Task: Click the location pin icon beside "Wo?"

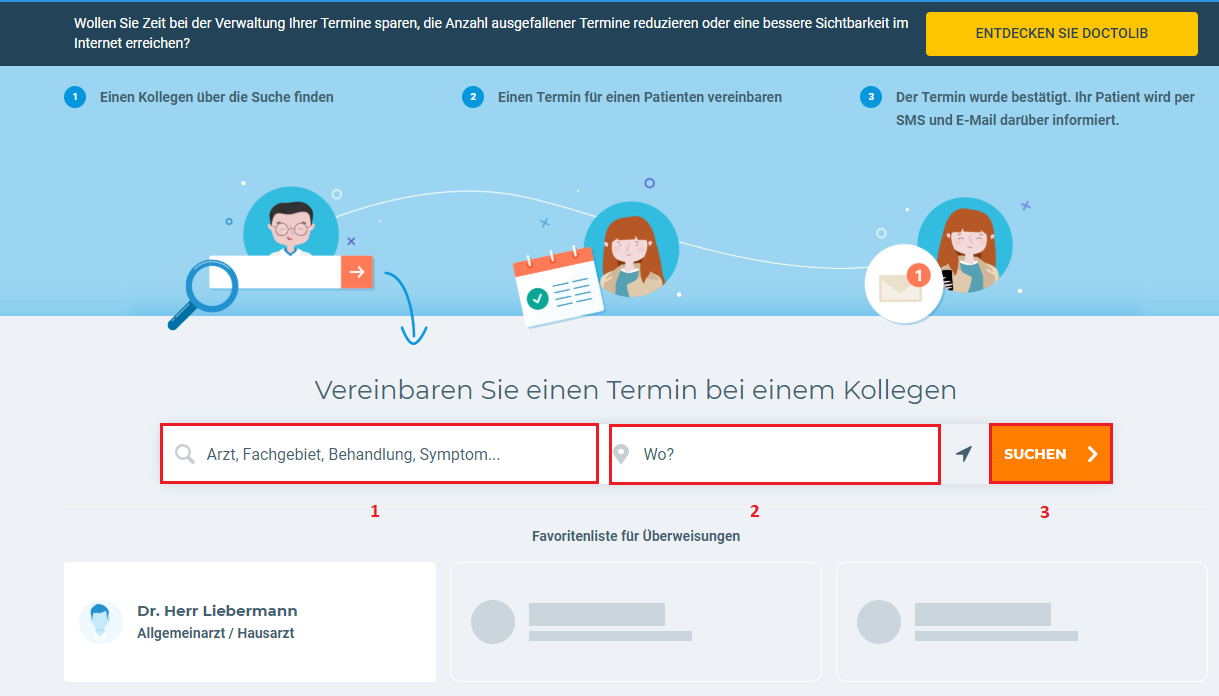Action: point(621,454)
